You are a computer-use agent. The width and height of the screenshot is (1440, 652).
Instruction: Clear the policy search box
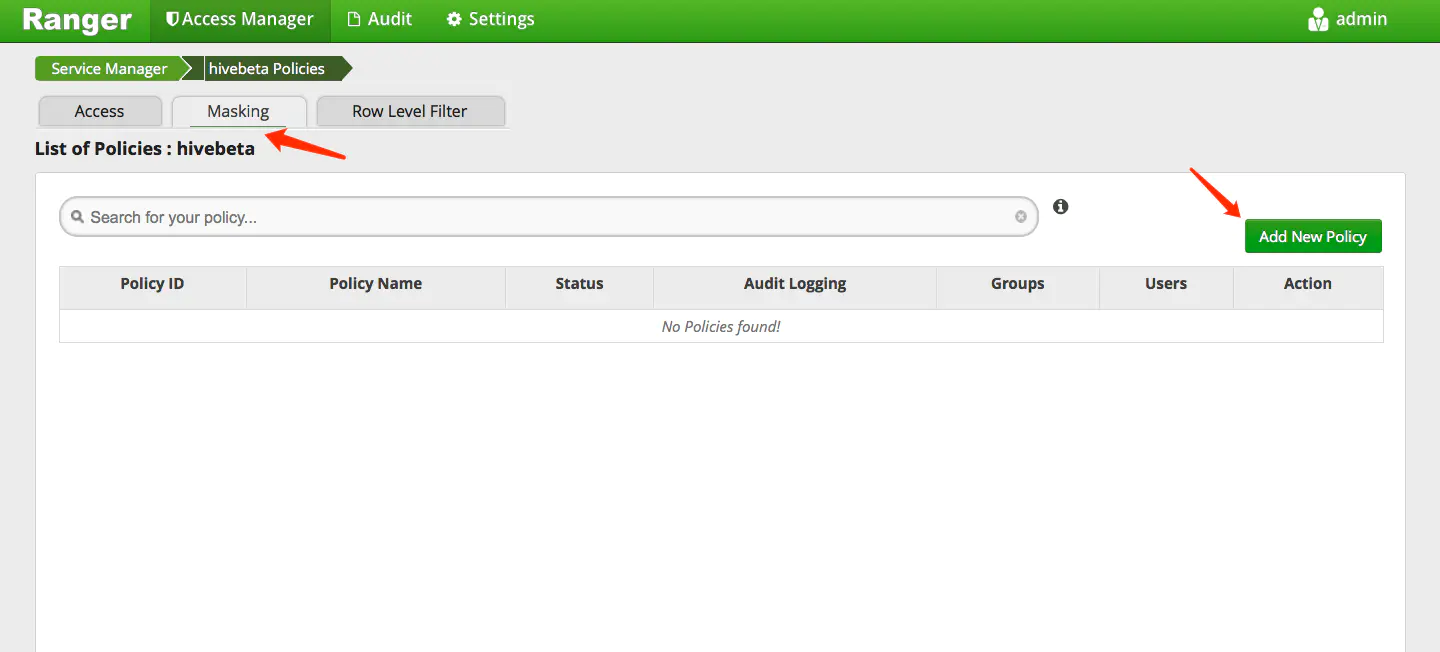1021,217
